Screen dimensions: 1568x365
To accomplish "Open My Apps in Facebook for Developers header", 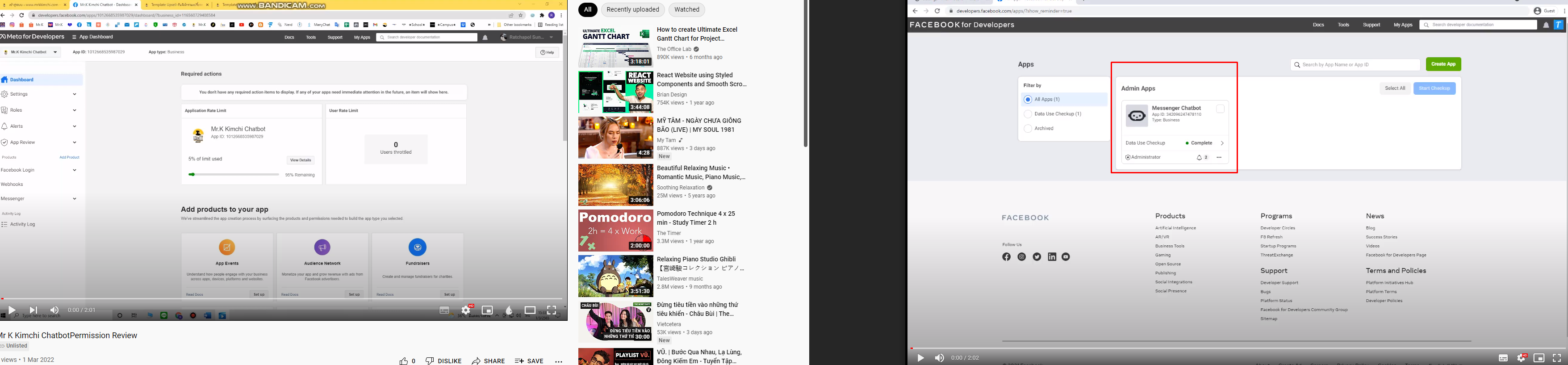I will point(1402,25).
